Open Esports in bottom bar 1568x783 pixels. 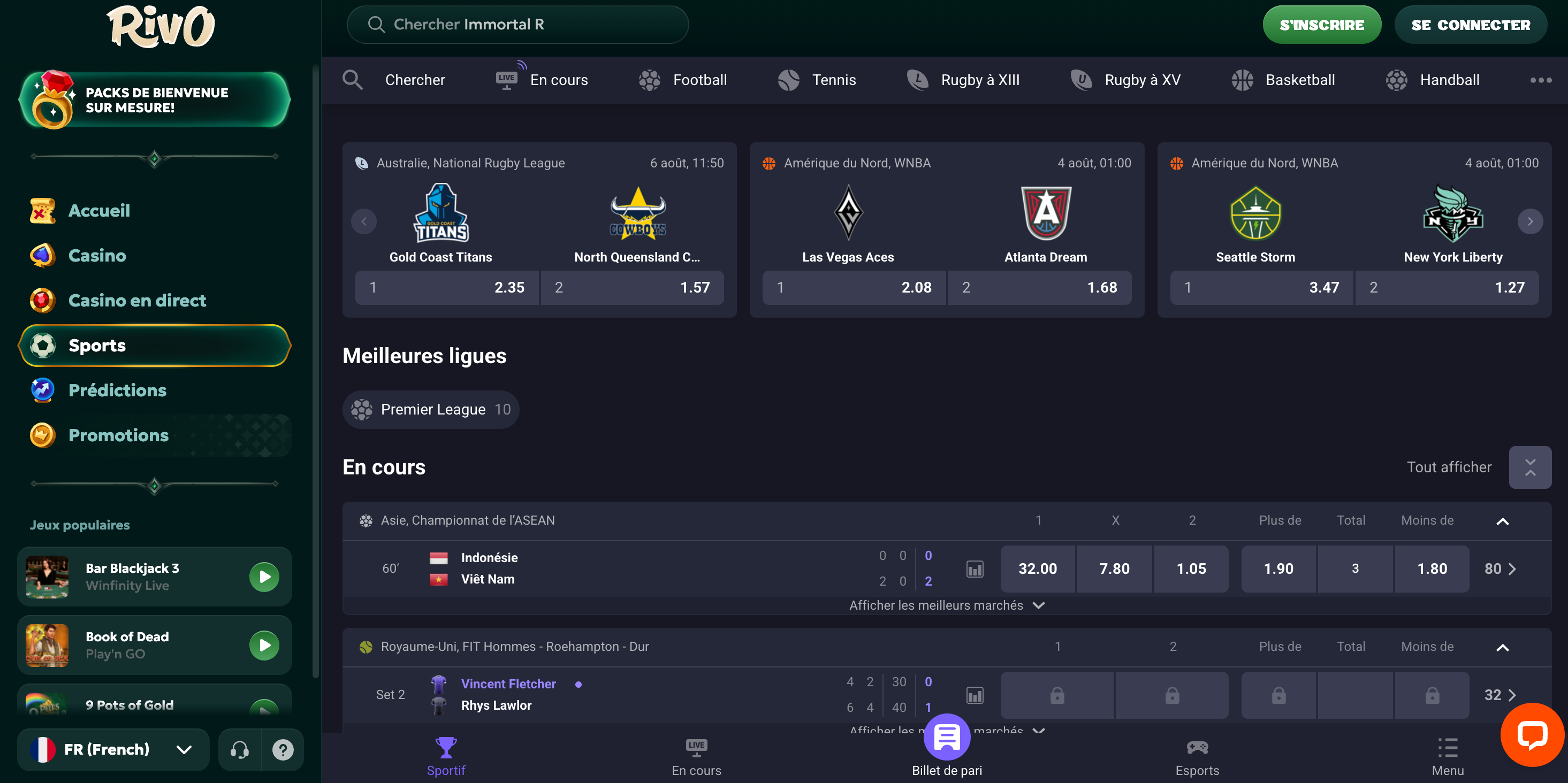[1197, 757]
